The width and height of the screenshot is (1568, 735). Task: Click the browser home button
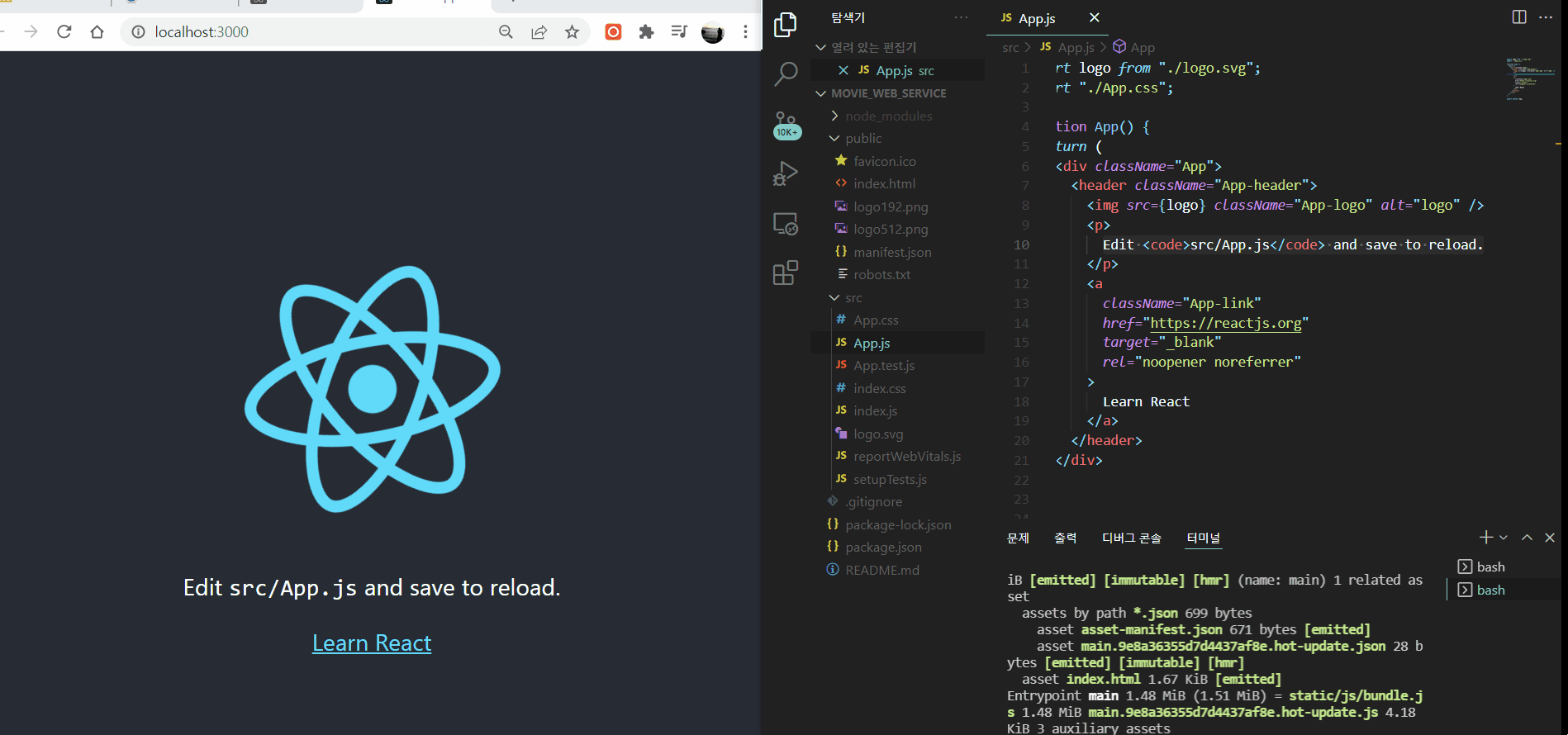(x=97, y=31)
